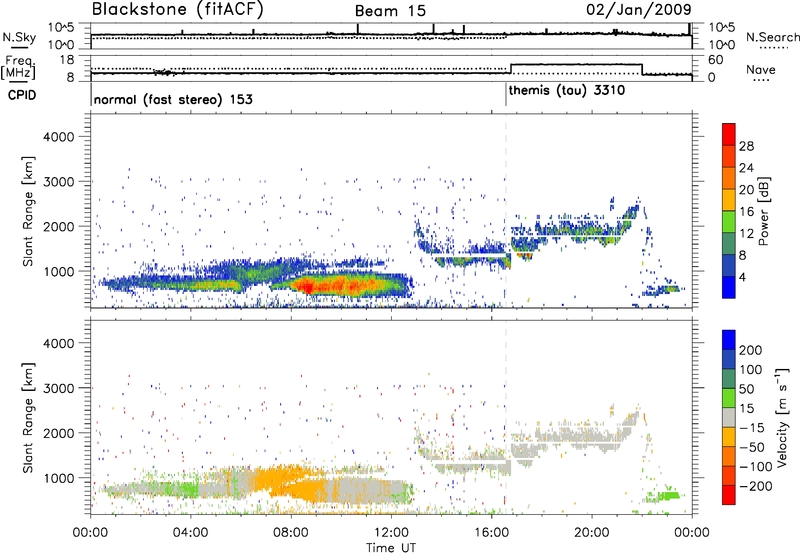Click the dashed mode-change line in power panel
800x554 pixels.
(506, 211)
